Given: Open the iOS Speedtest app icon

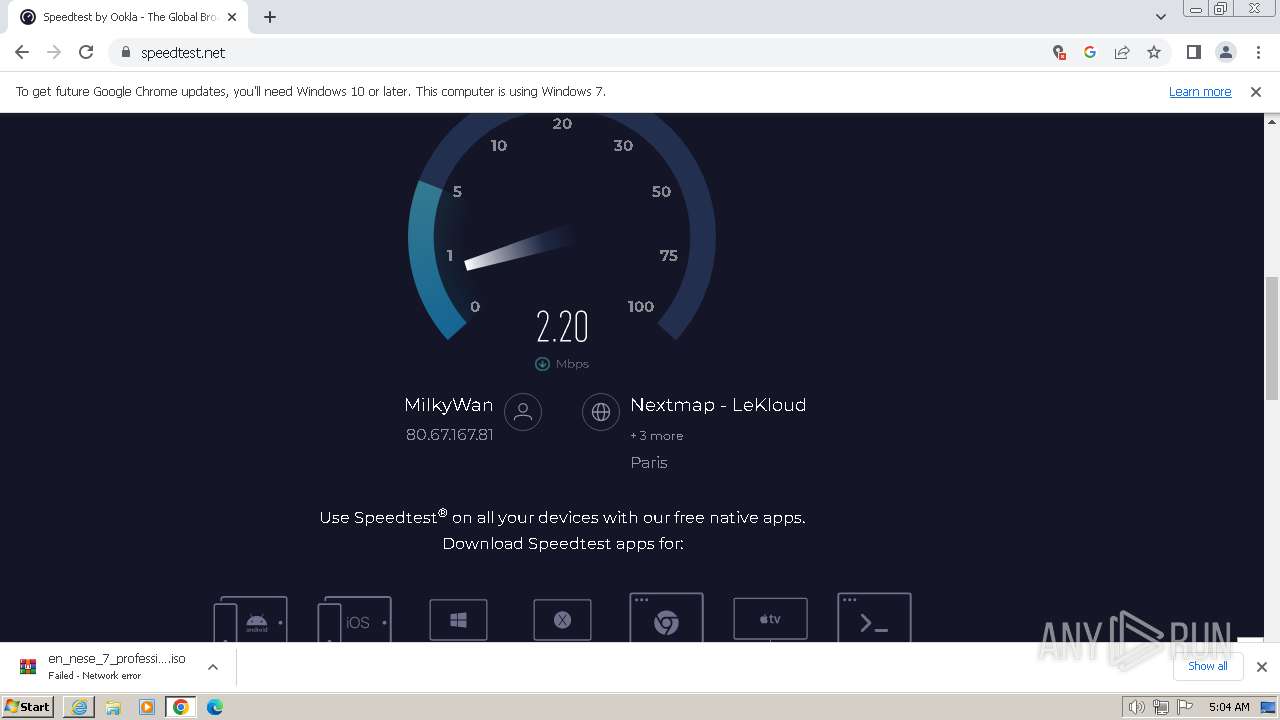Looking at the screenshot, I should 354,619.
